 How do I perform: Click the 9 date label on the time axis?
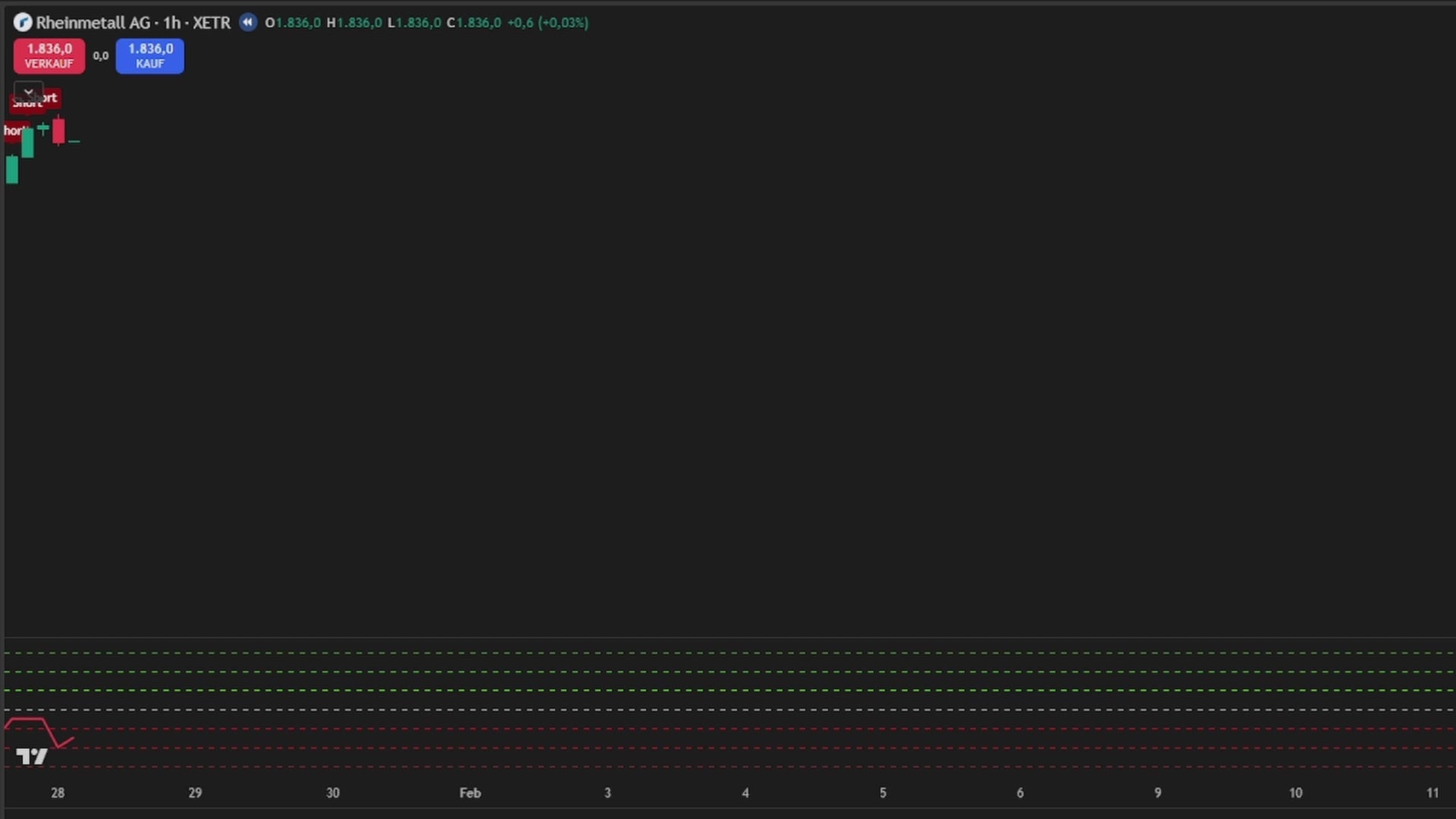(1158, 792)
